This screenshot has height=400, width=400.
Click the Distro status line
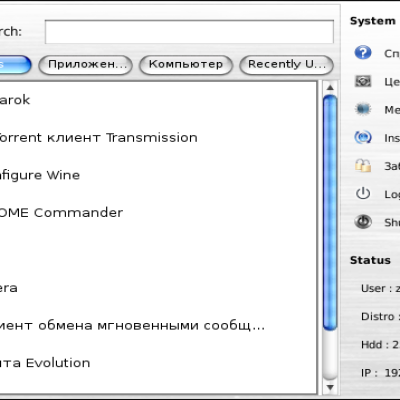tap(380, 316)
